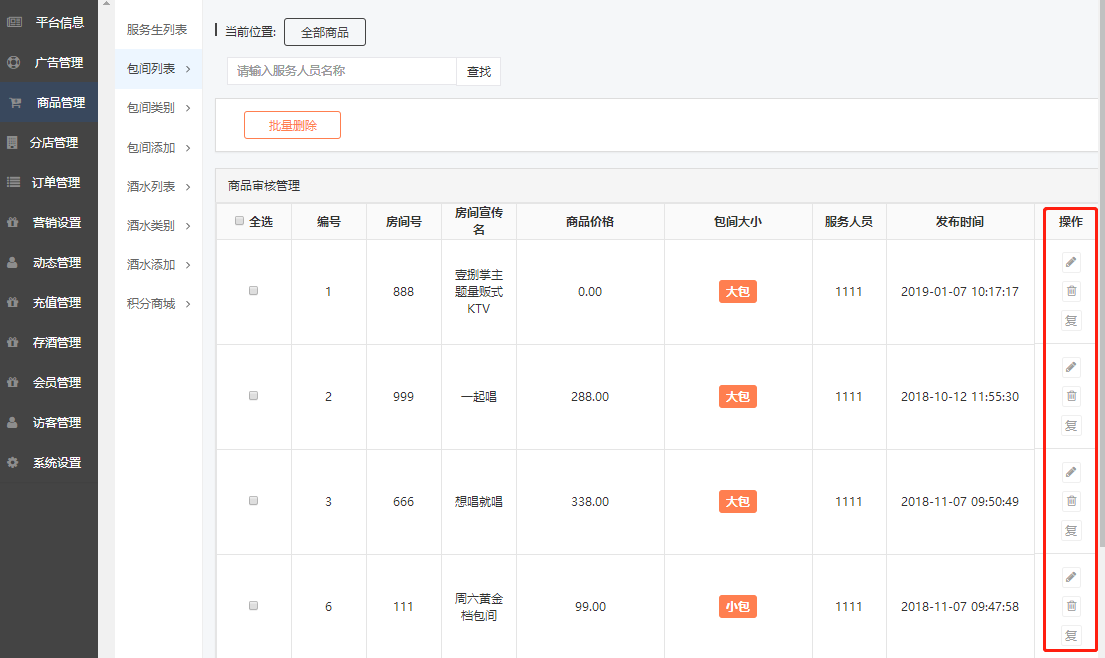Click the 发布时间 column header
1105x658 pixels.
point(960,221)
